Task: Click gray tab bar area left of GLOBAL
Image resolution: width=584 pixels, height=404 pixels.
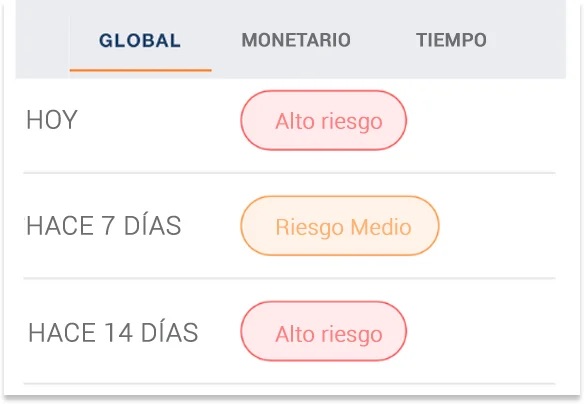Action: [42, 39]
